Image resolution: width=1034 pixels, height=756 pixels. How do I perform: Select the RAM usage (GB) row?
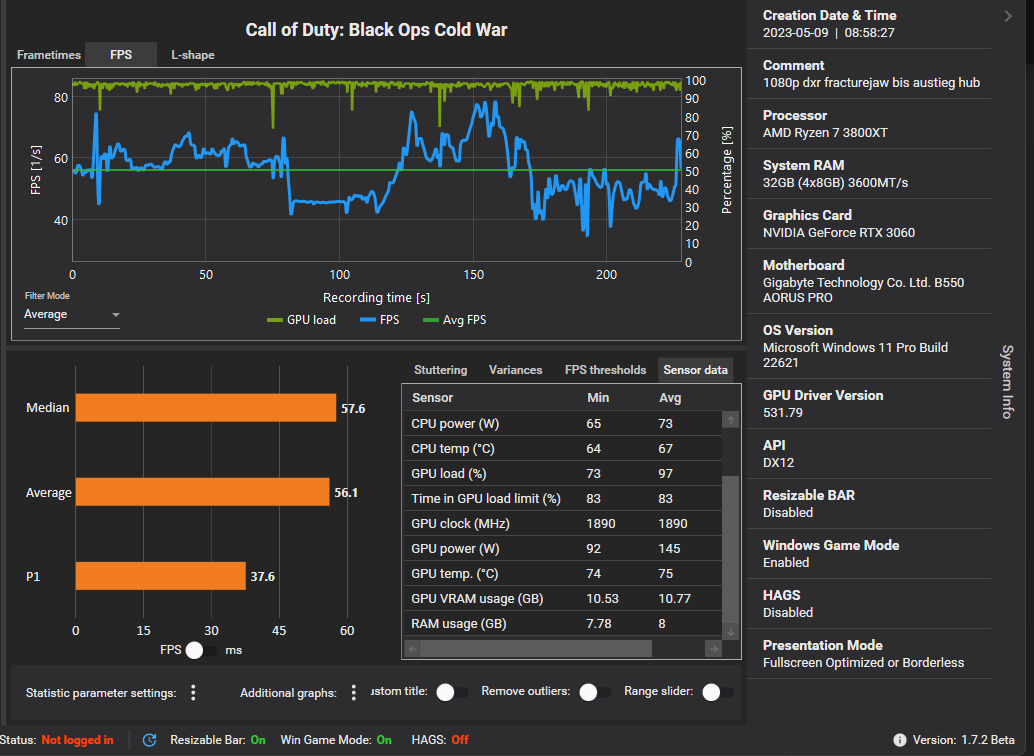[x=562, y=624]
